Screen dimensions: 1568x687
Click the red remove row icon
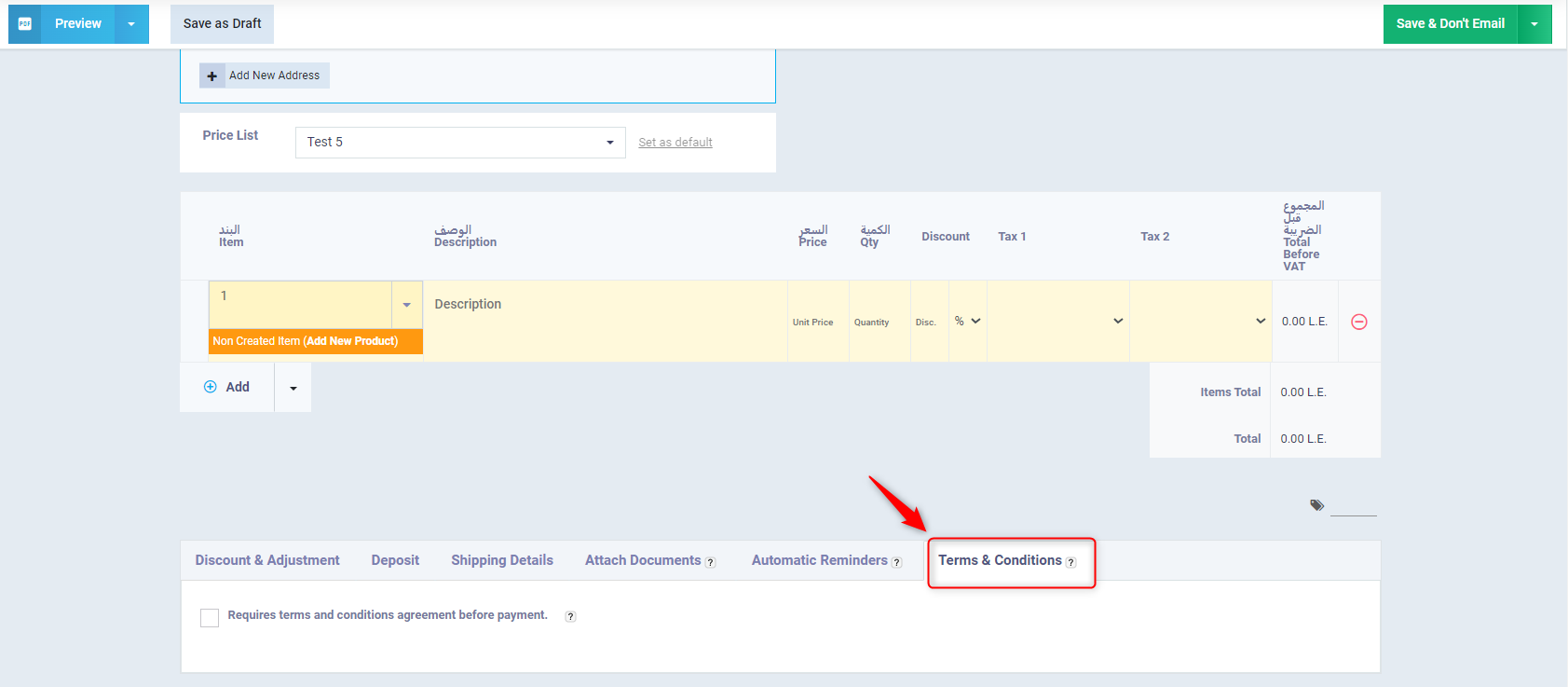pyautogui.click(x=1358, y=322)
